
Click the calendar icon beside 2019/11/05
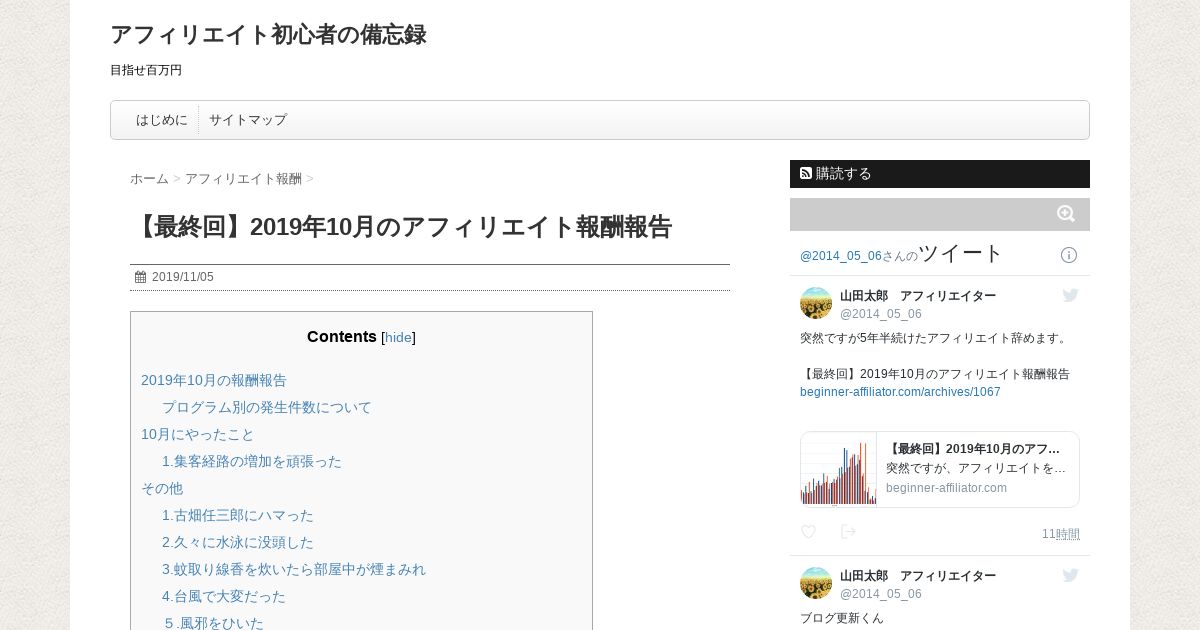coord(141,277)
